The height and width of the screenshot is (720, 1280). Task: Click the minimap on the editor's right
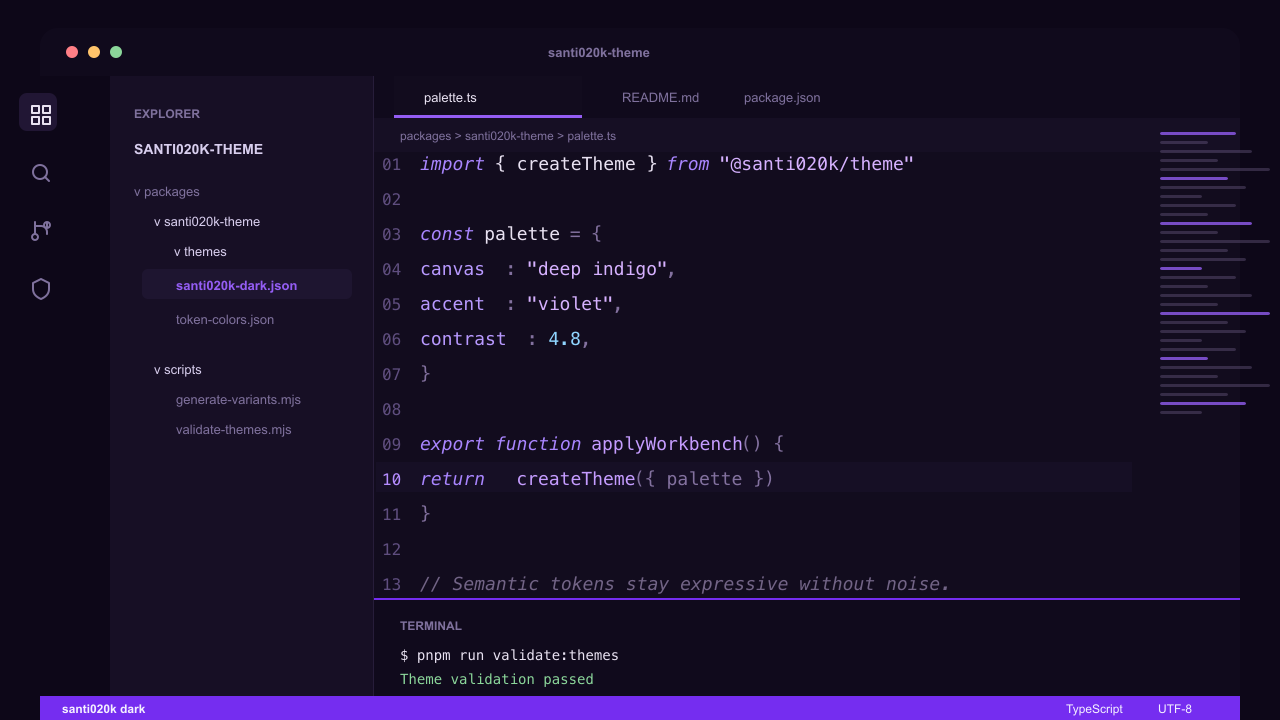pos(1214,272)
